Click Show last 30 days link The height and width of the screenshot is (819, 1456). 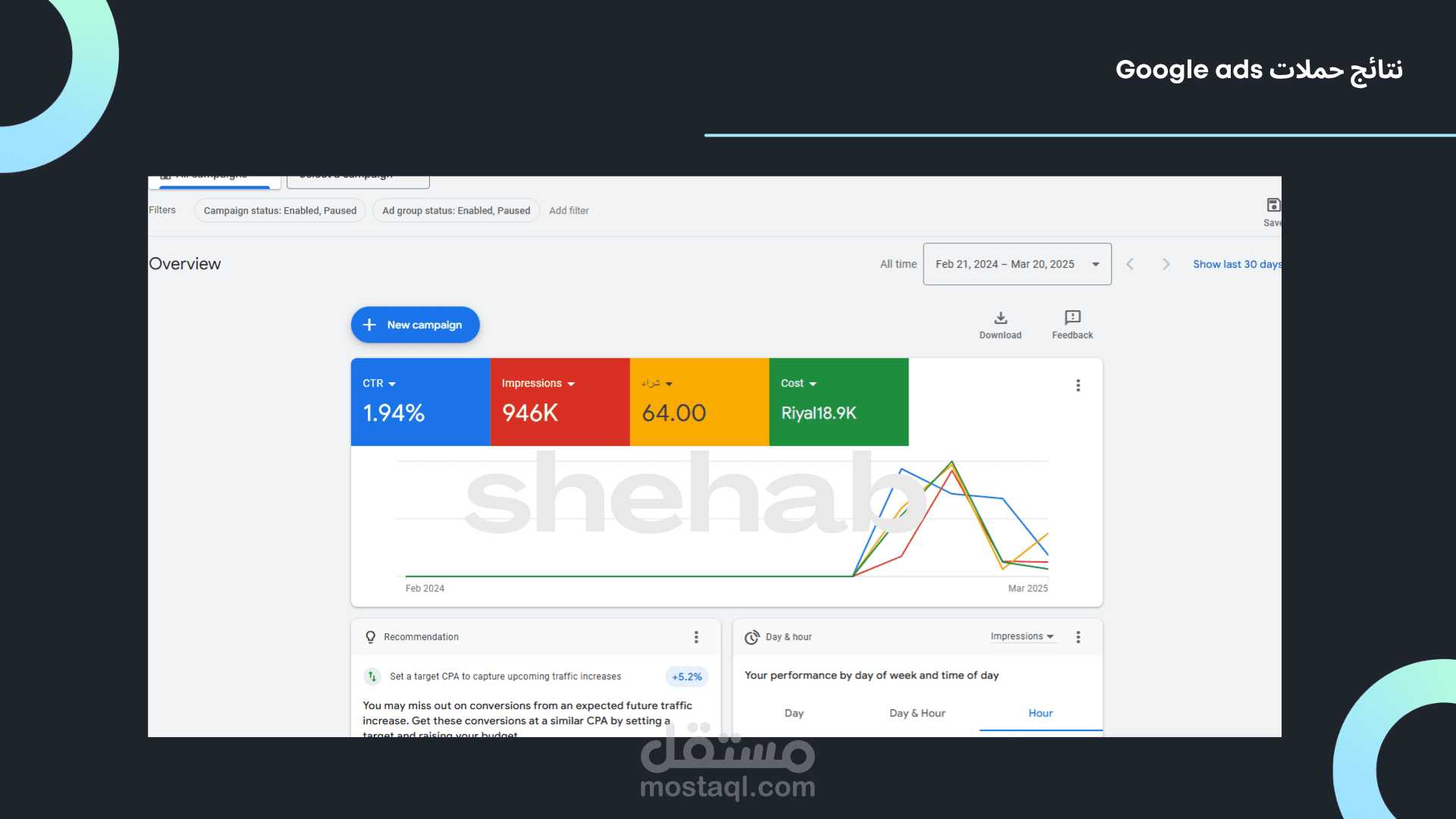tap(1237, 264)
